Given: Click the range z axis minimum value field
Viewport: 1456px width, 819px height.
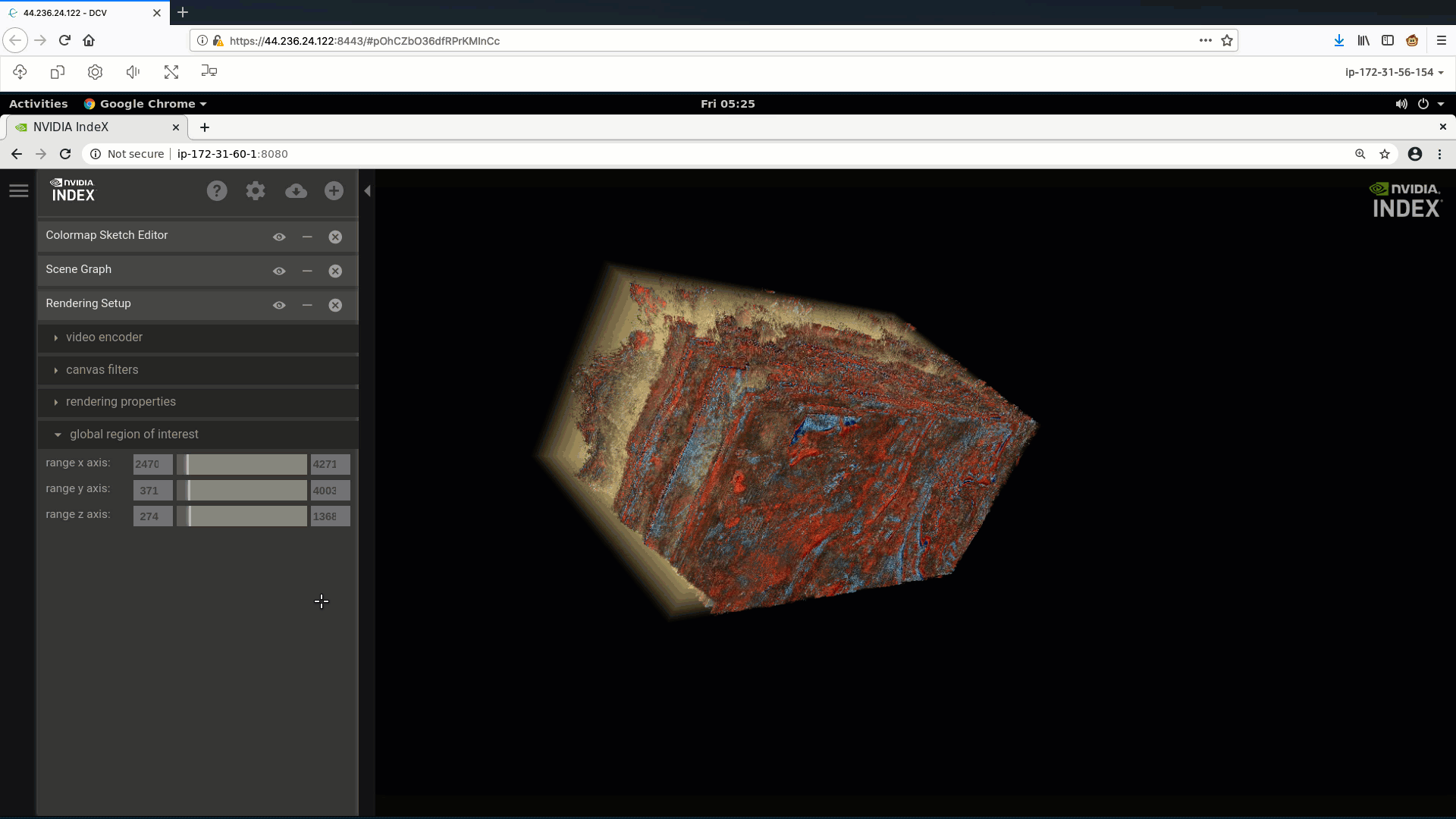Looking at the screenshot, I should point(152,516).
